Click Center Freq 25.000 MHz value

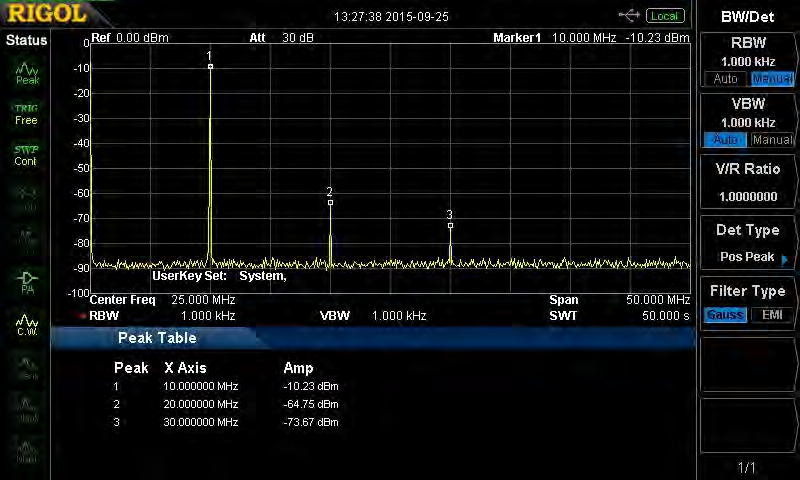(203, 300)
